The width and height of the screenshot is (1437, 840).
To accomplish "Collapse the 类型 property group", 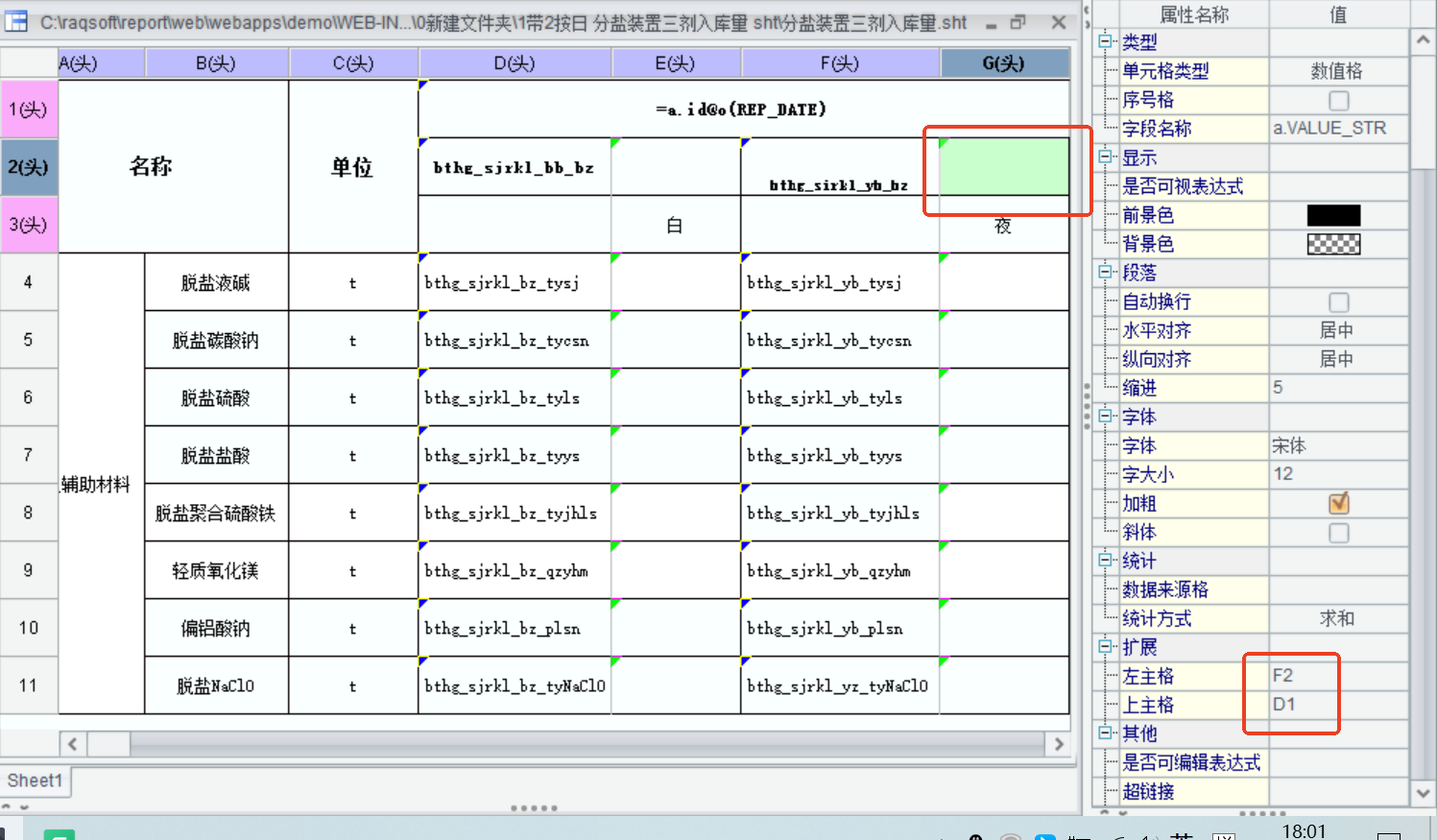I will point(1105,41).
